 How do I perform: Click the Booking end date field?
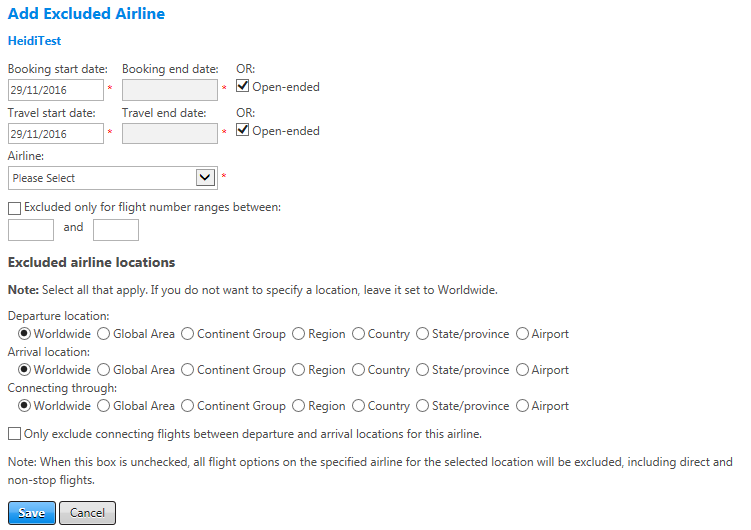[x=170, y=90]
